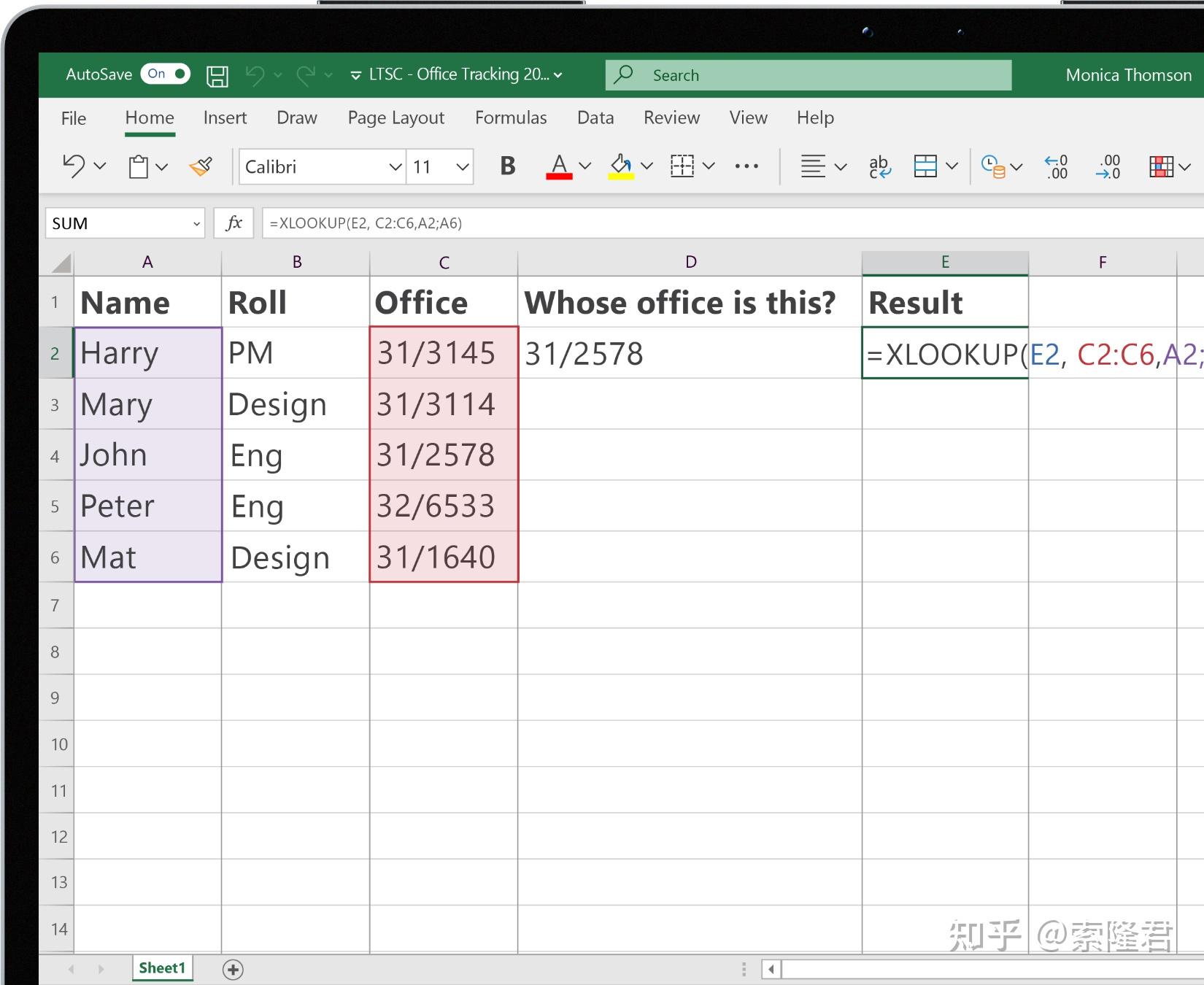Select the Wrap Text icon
This screenshot has height=985, width=1204.
coord(879,166)
